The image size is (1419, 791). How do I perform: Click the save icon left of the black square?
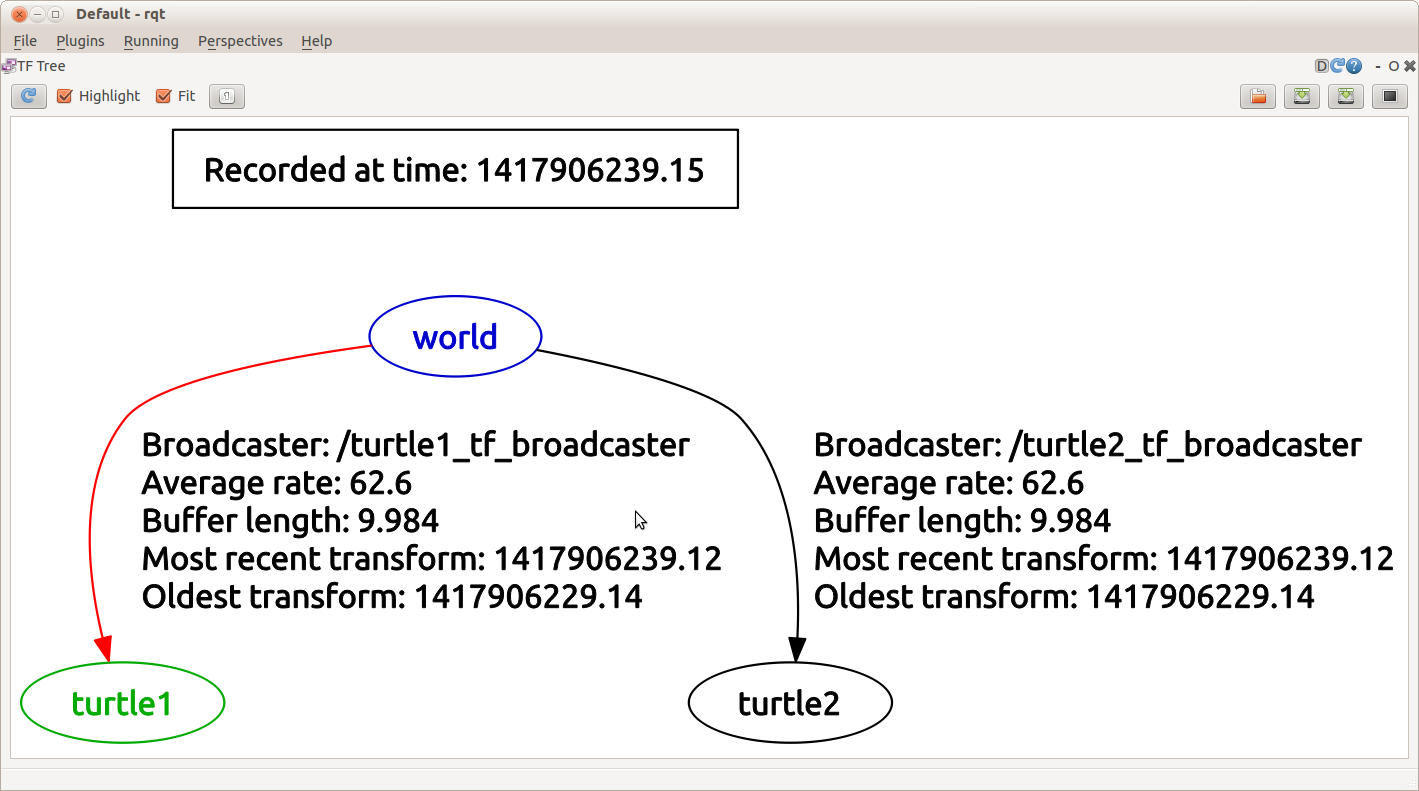click(x=1345, y=96)
